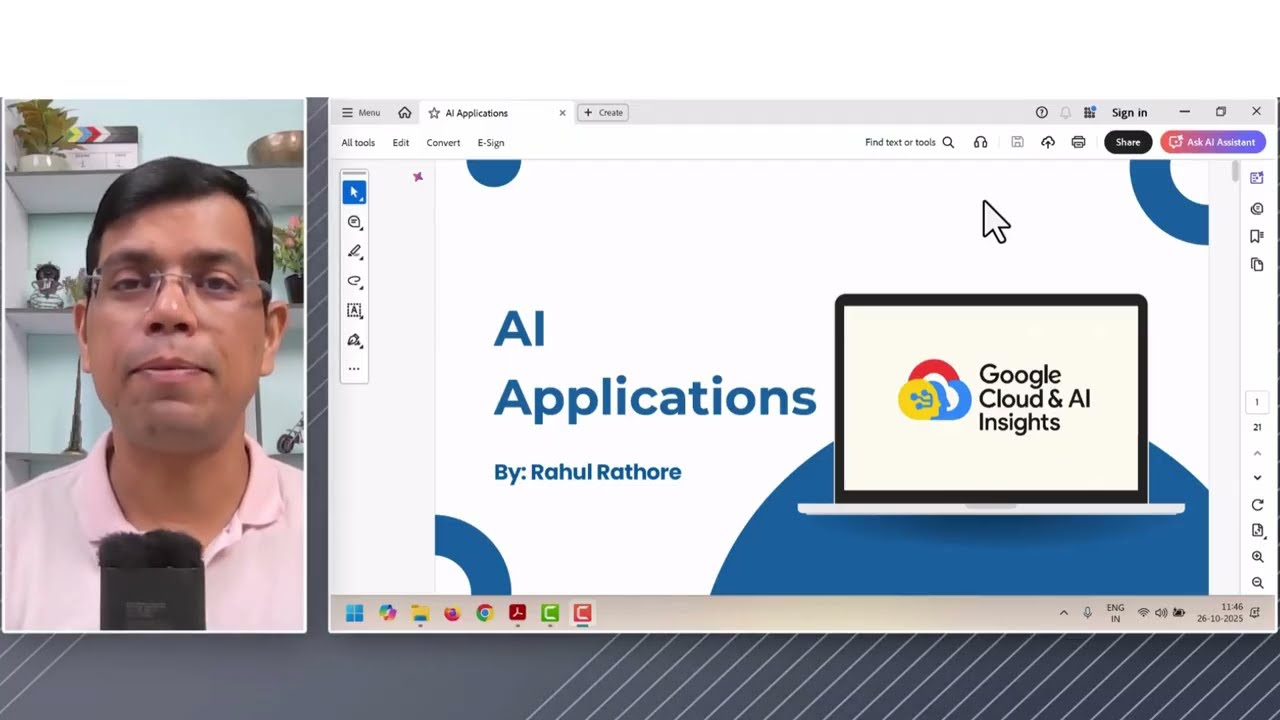The height and width of the screenshot is (720, 1280).
Task: Open the Adobe apps grid icon
Action: (x=1090, y=113)
